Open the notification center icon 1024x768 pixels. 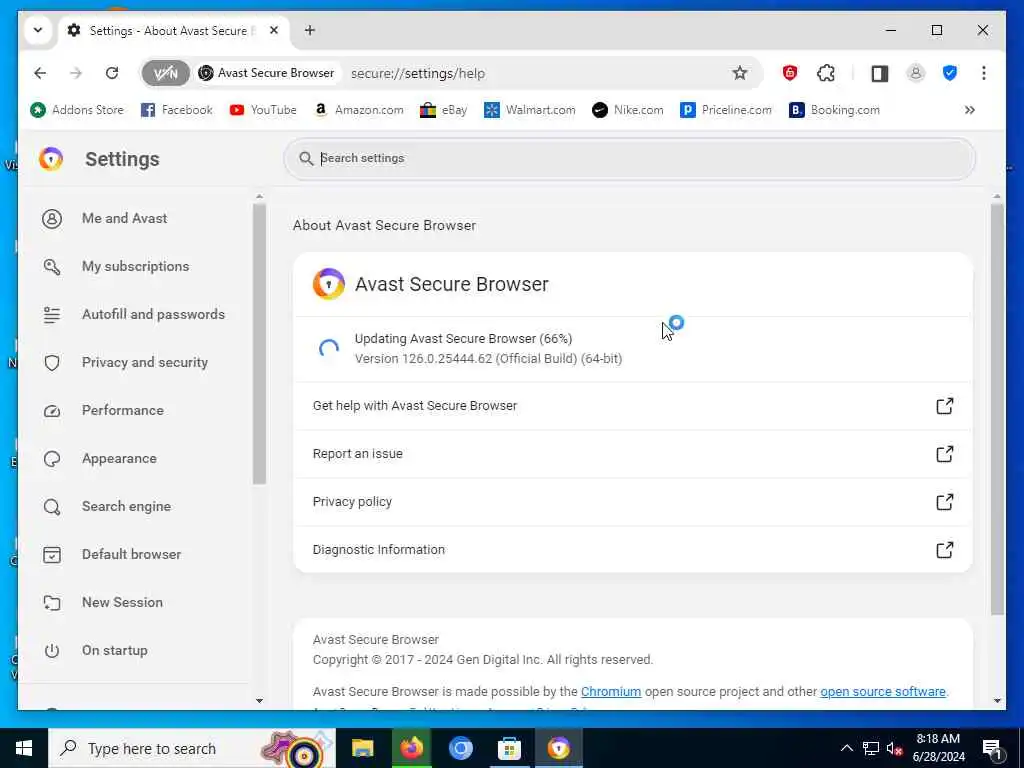[993, 748]
